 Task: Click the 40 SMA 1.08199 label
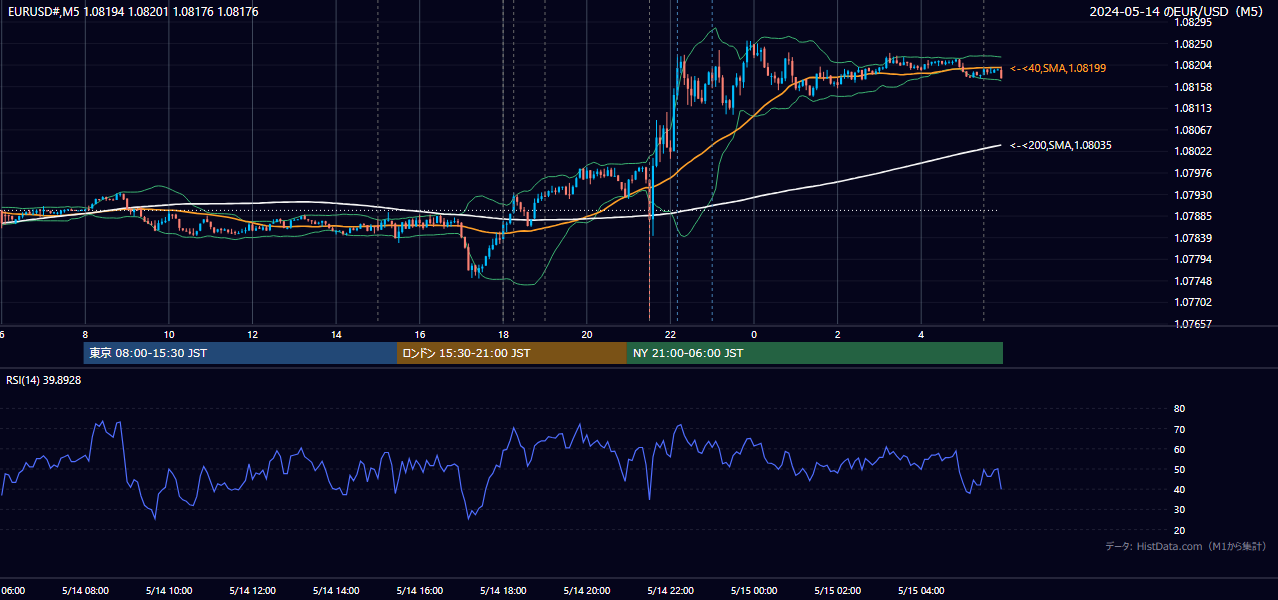pos(1058,68)
